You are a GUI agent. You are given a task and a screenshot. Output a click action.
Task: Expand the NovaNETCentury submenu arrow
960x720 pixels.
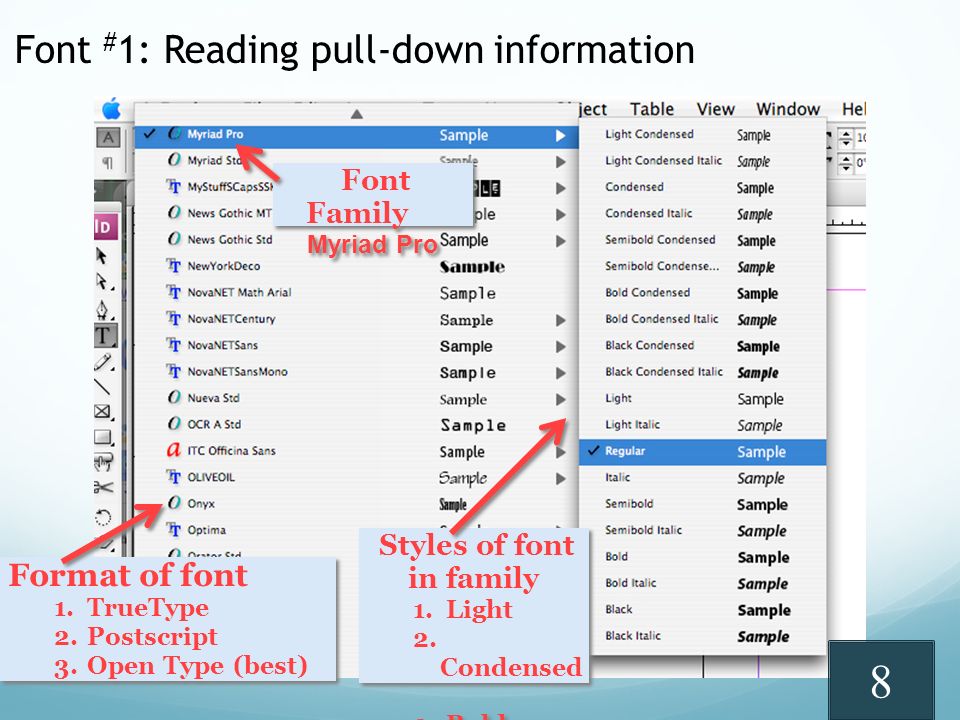(560, 320)
